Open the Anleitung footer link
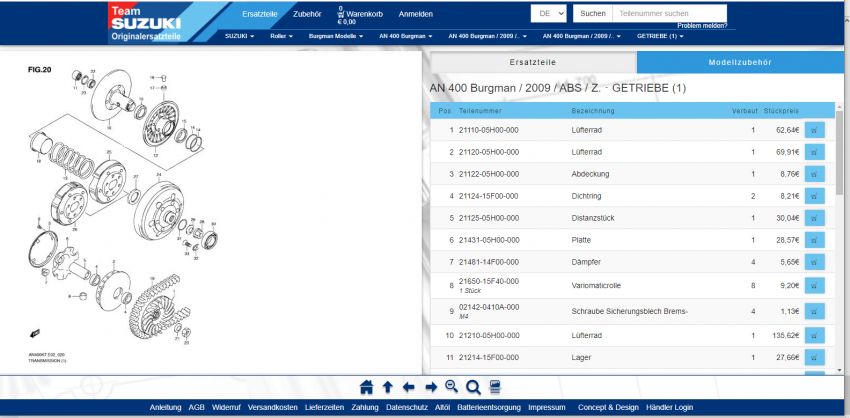Viewport: 850px width, 418px height. pos(165,407)
